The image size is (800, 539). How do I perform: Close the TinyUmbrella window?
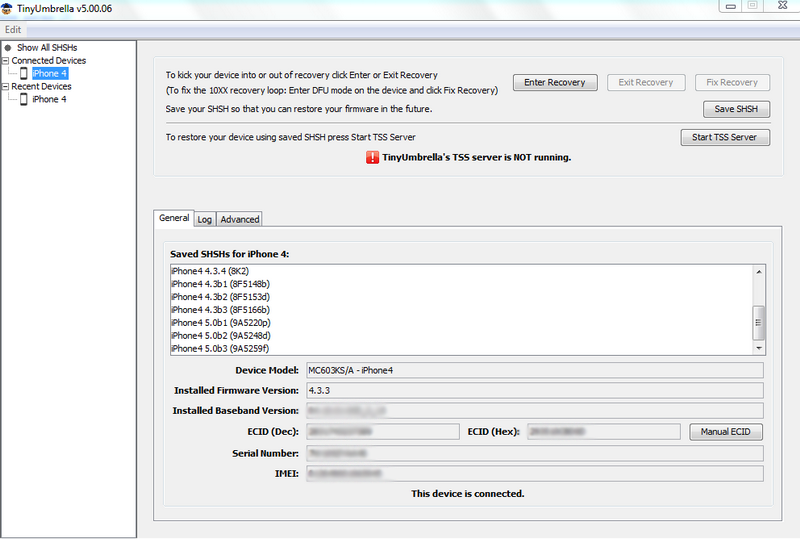(783, 5)
